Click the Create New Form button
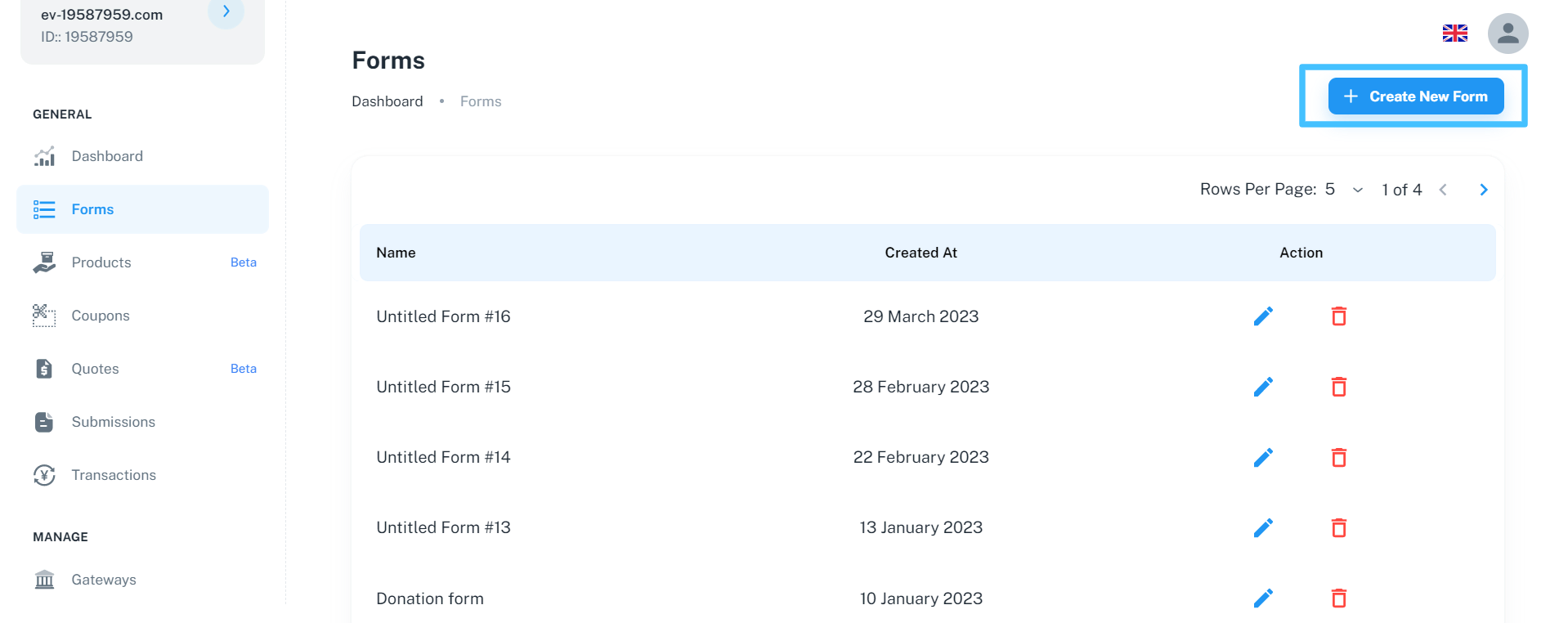Viewport: 1568px width, 623px height. tap(1415, 96)
